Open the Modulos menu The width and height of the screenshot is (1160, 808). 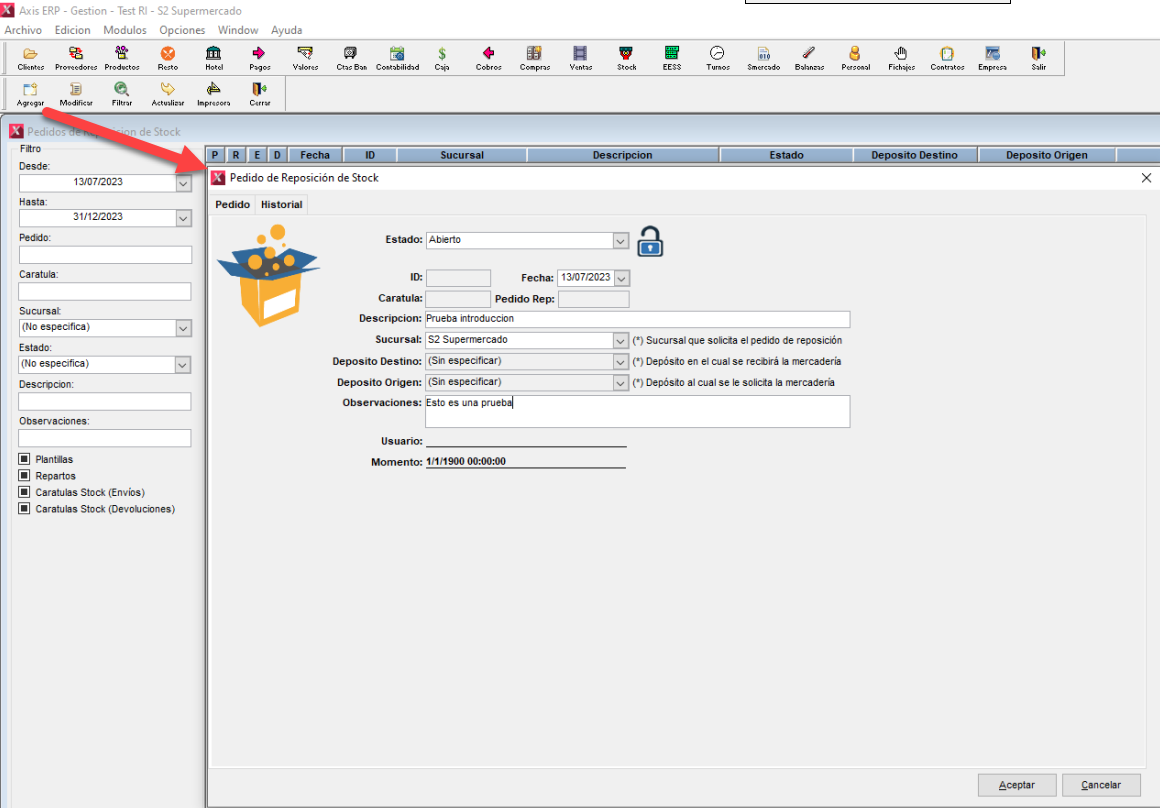coord(125,30)
